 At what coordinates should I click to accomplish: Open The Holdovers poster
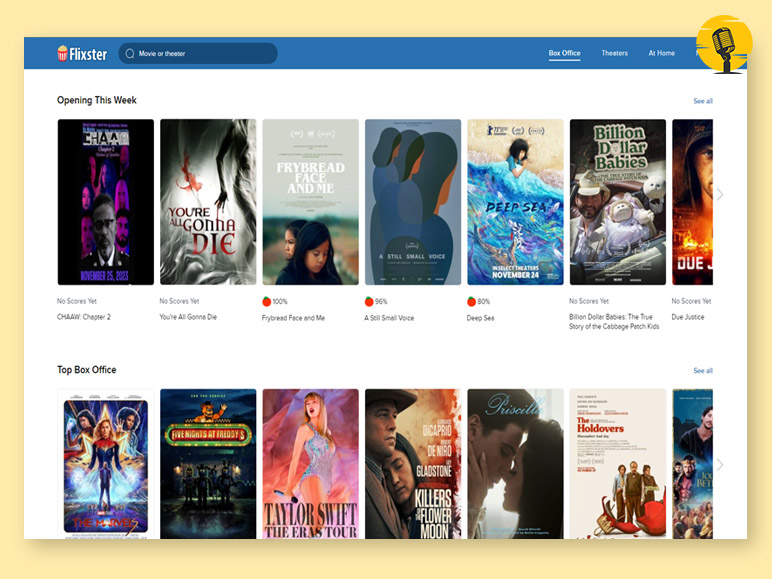pyautogui.click(x=618, y=464)
